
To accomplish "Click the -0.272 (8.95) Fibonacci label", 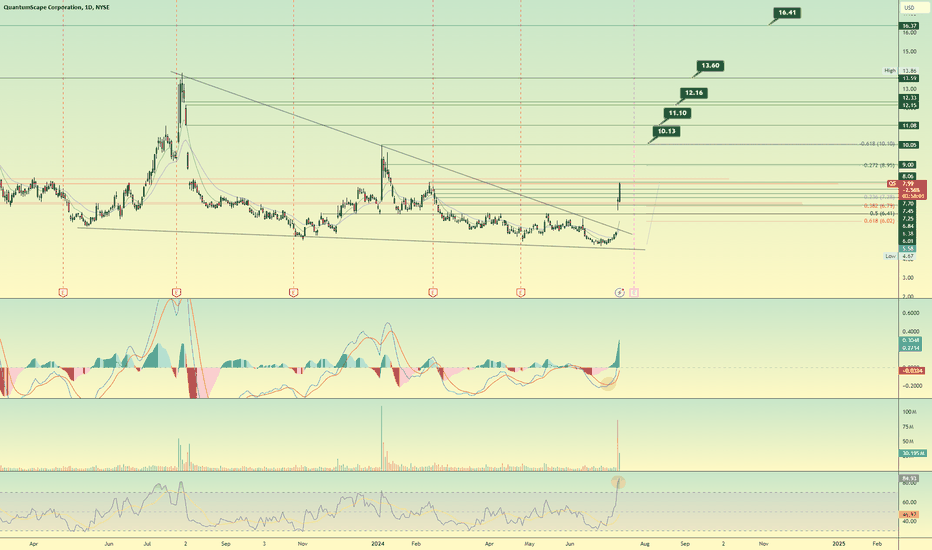I will 879,165.
